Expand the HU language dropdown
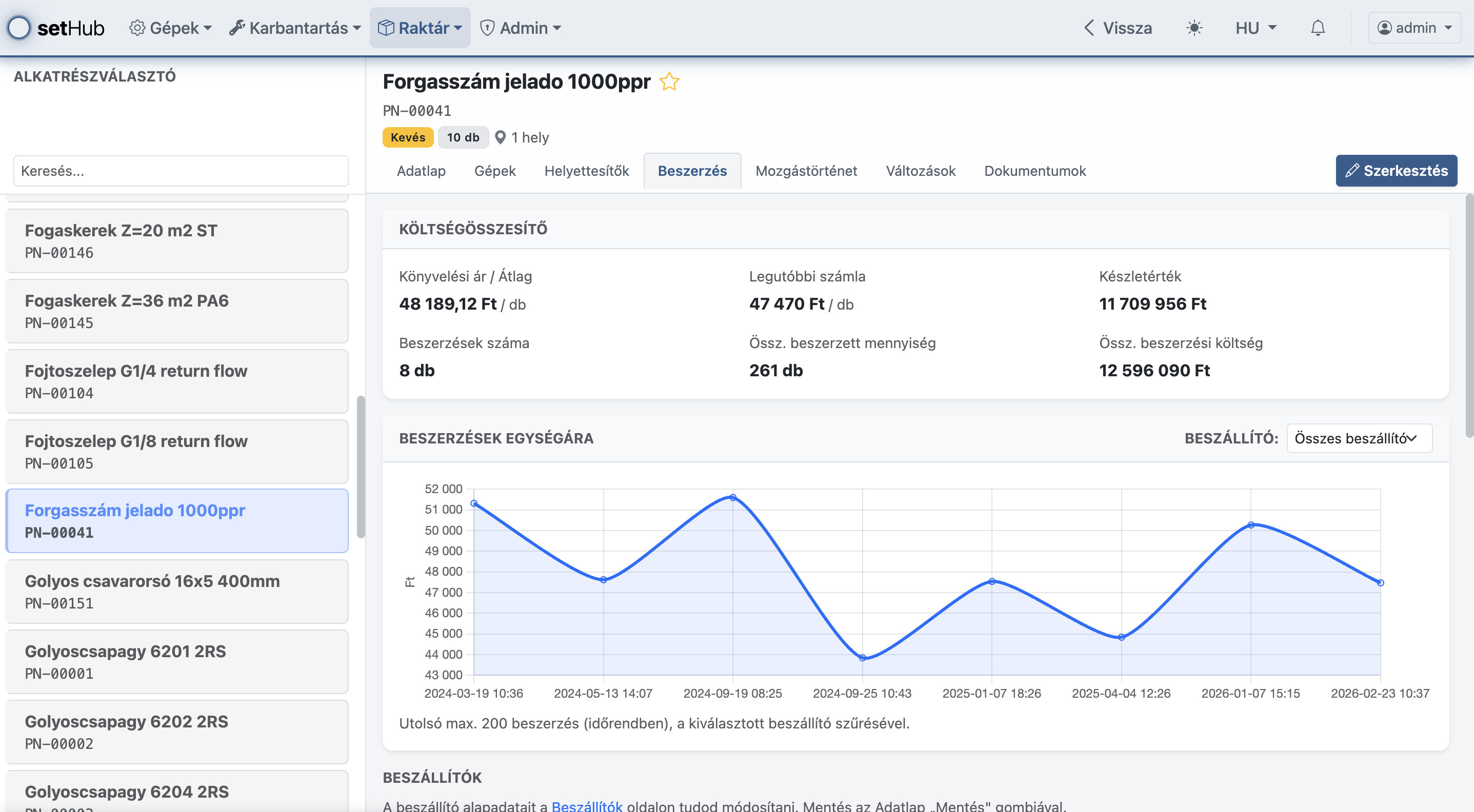 (1256, 28)
